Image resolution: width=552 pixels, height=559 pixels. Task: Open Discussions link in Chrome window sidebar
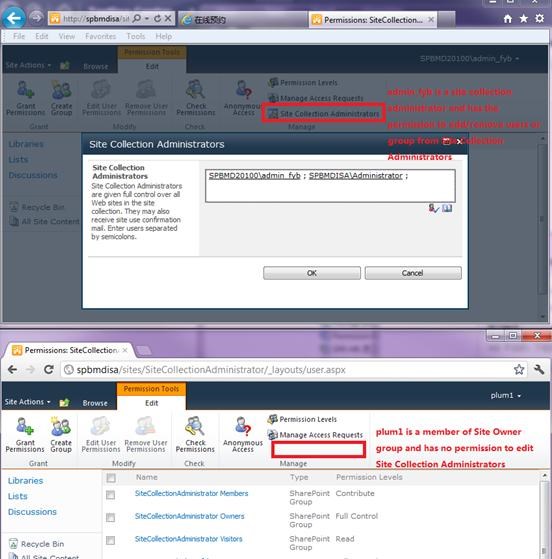[x=32, y=512]
